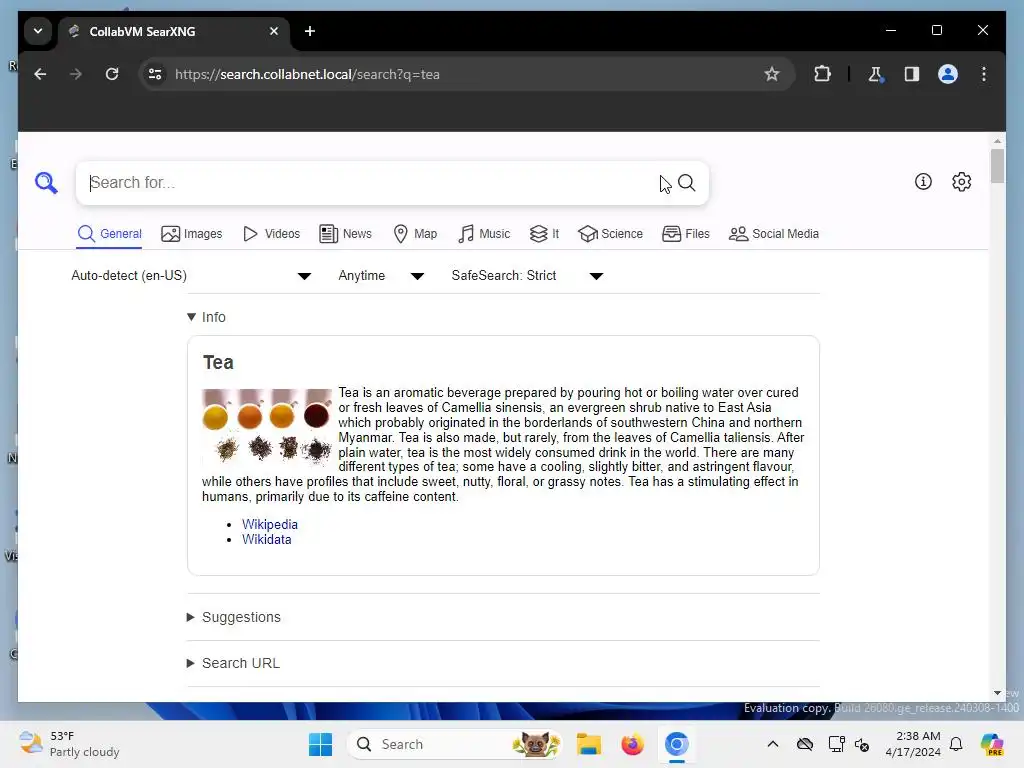Open the weather widget on taskbar
The width and height of the screenshot is (1024, 768).
tap(69, 744)
